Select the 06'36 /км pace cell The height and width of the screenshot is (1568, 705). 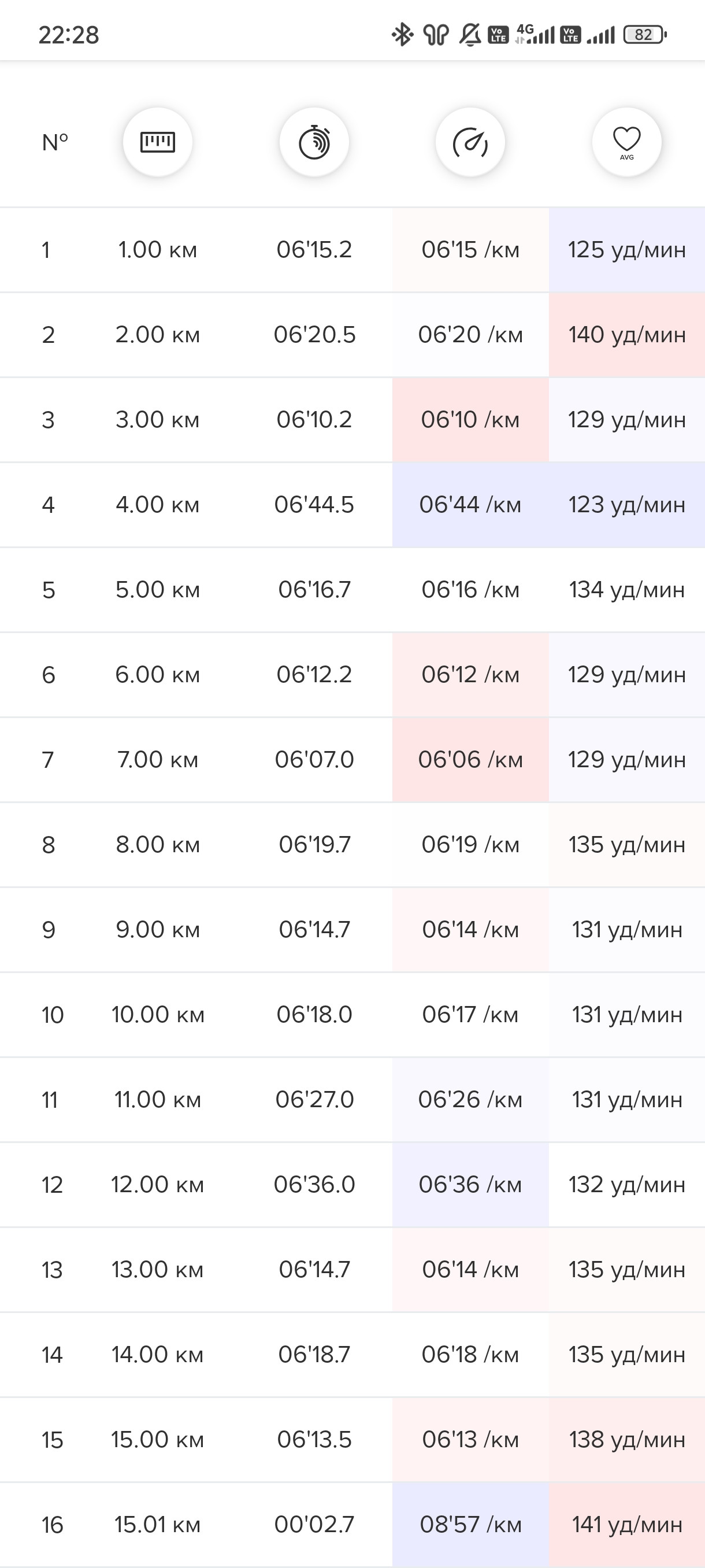(470, 1185)
